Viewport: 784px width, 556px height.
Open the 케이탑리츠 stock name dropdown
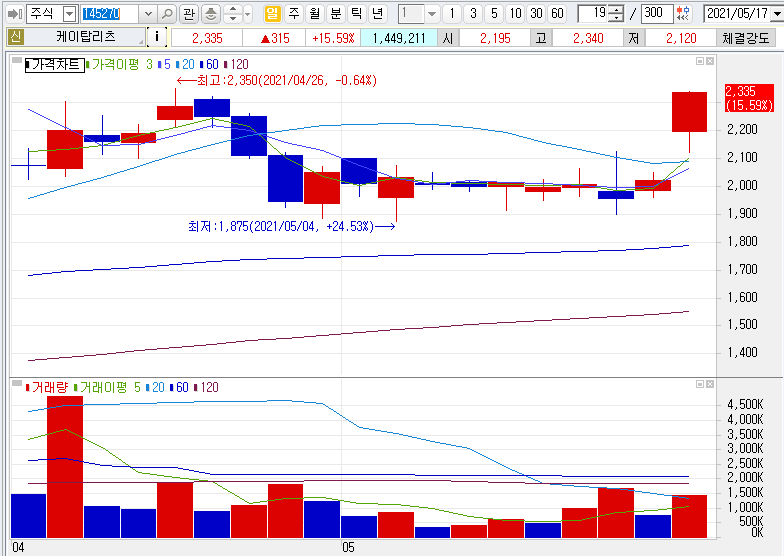click(142, 42)
